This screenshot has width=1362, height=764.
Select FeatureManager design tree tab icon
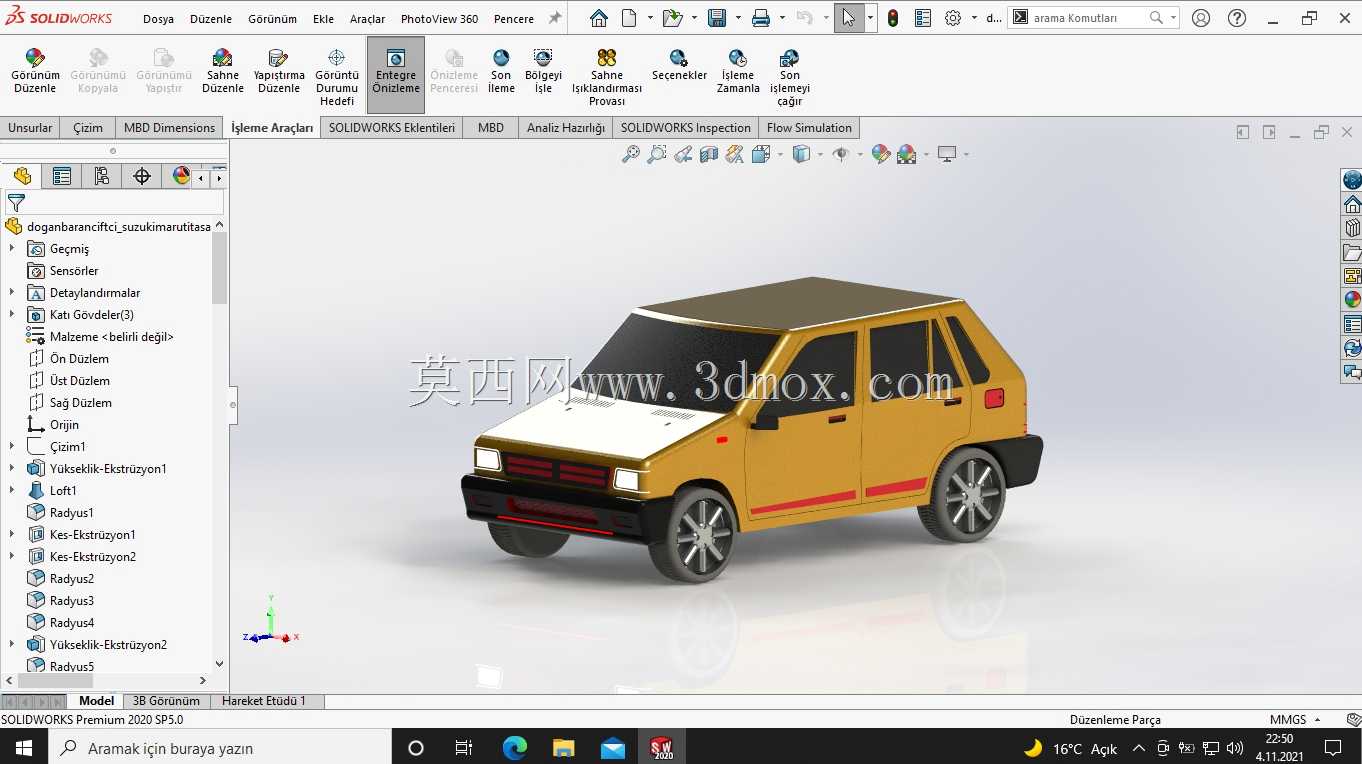22,176
